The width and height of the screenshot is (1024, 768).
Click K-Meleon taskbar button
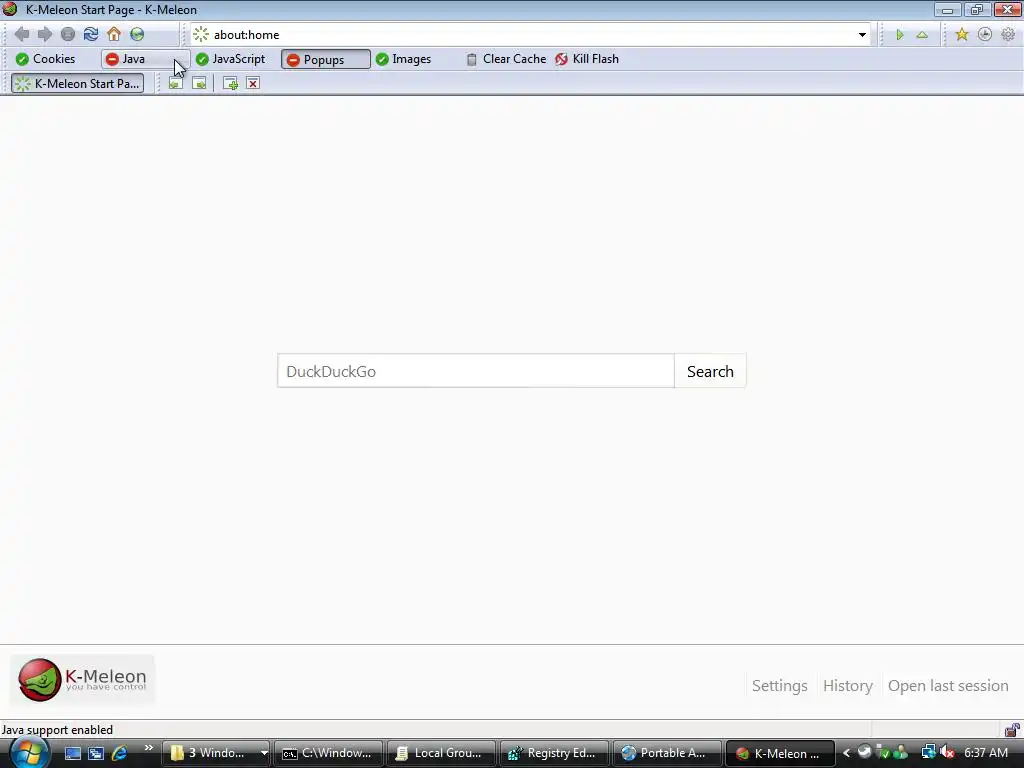click(780, 753)
